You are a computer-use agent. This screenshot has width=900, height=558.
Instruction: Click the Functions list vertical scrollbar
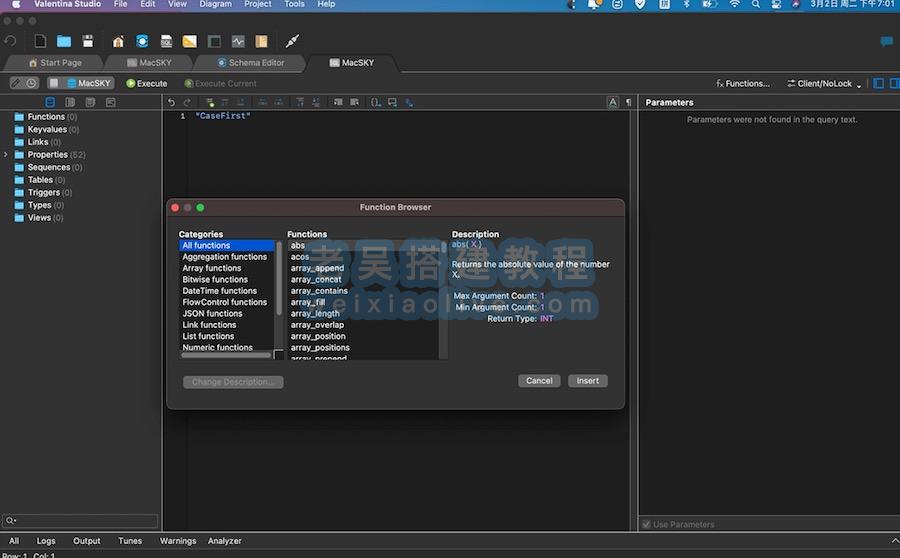(x=443, y=247)
